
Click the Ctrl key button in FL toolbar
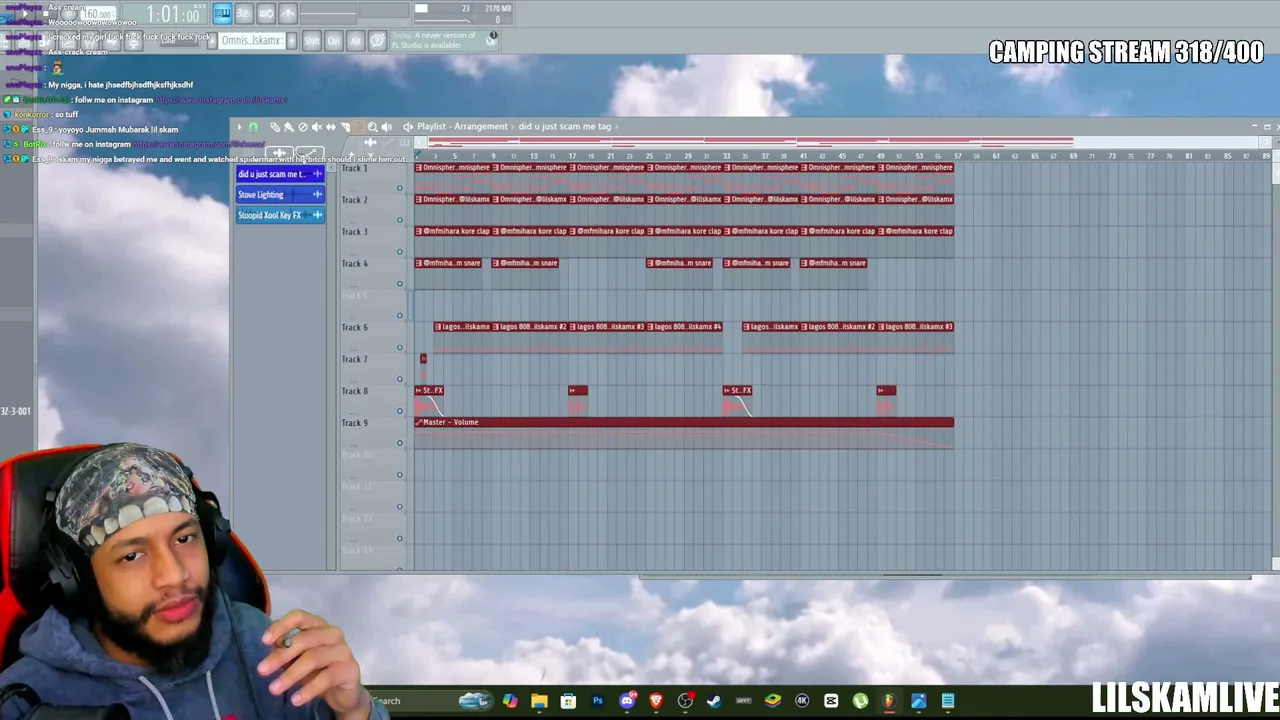point(334,41)
